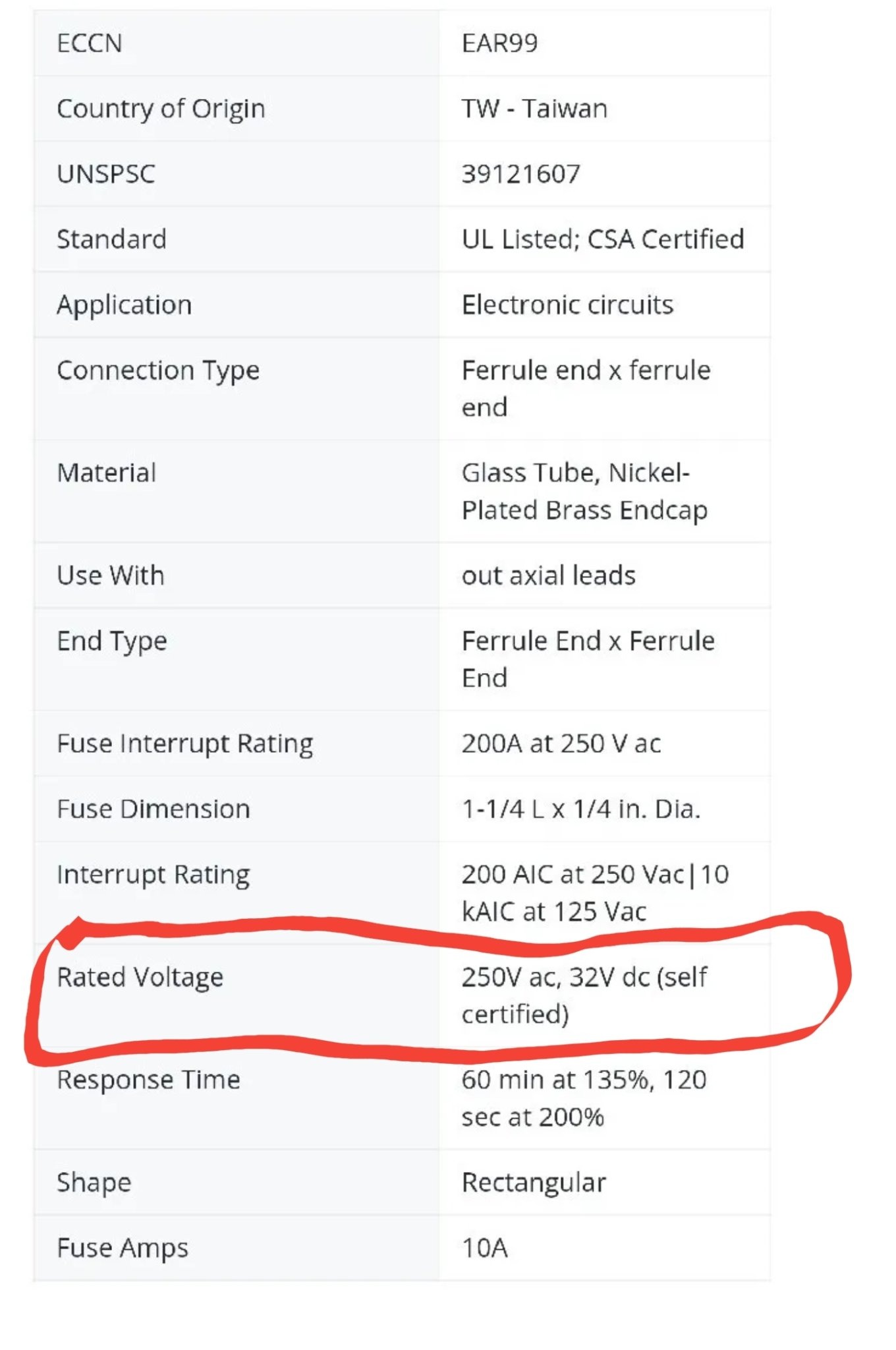Select the EAR99 value
The height and width of the screenshot is (1350, 896).
click(x=499, y=44)
